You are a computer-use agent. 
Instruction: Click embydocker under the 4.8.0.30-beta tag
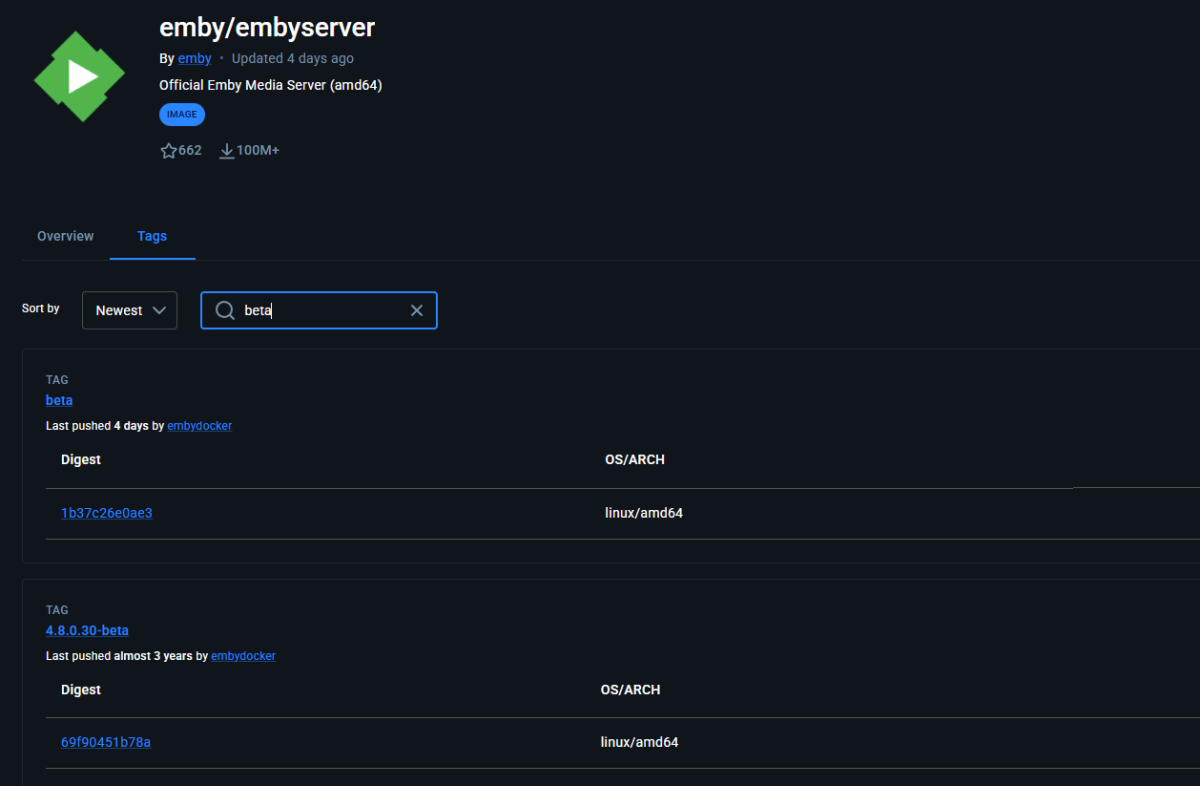pos(243,656)
